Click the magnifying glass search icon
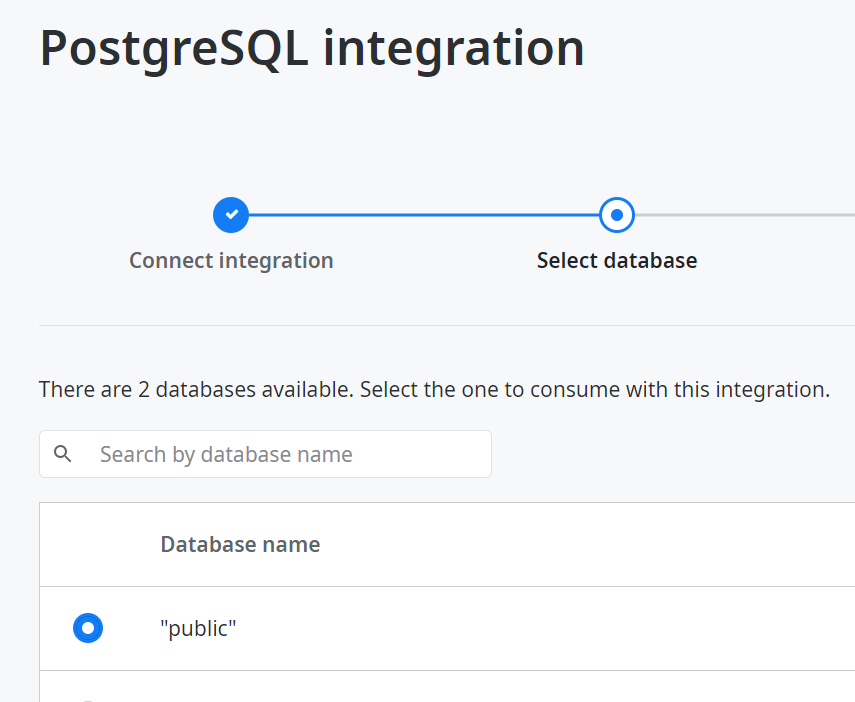This screenshot has width=855, height=702. [63, 454]
